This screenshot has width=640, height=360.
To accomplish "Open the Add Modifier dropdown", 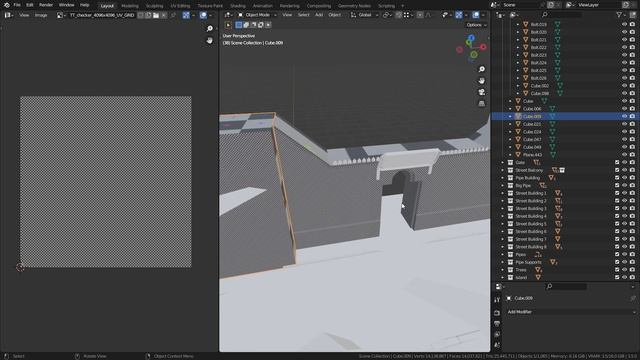I will [x=571, y=312].
